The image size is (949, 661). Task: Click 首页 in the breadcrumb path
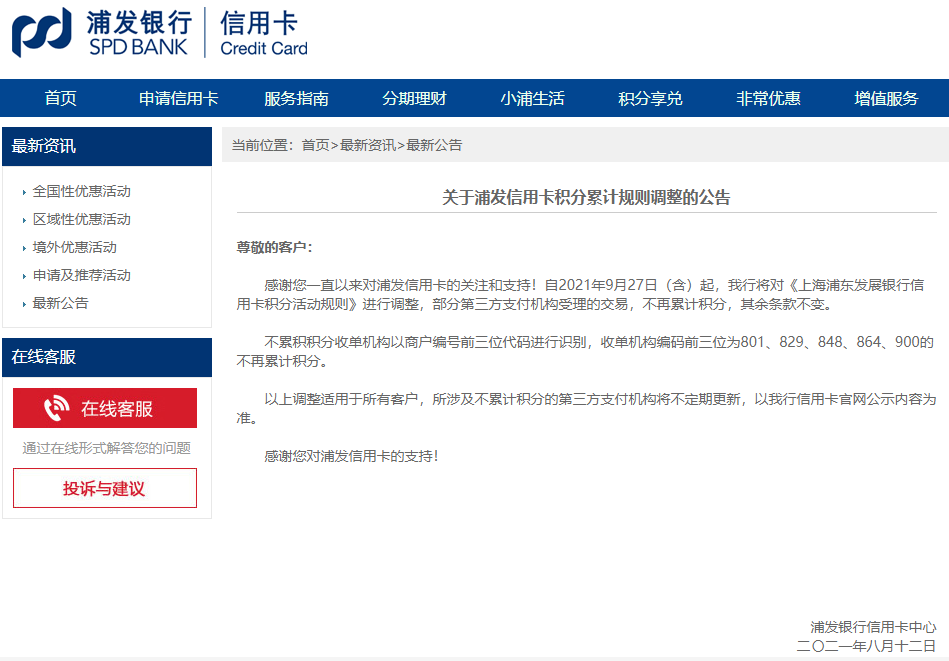315,145
